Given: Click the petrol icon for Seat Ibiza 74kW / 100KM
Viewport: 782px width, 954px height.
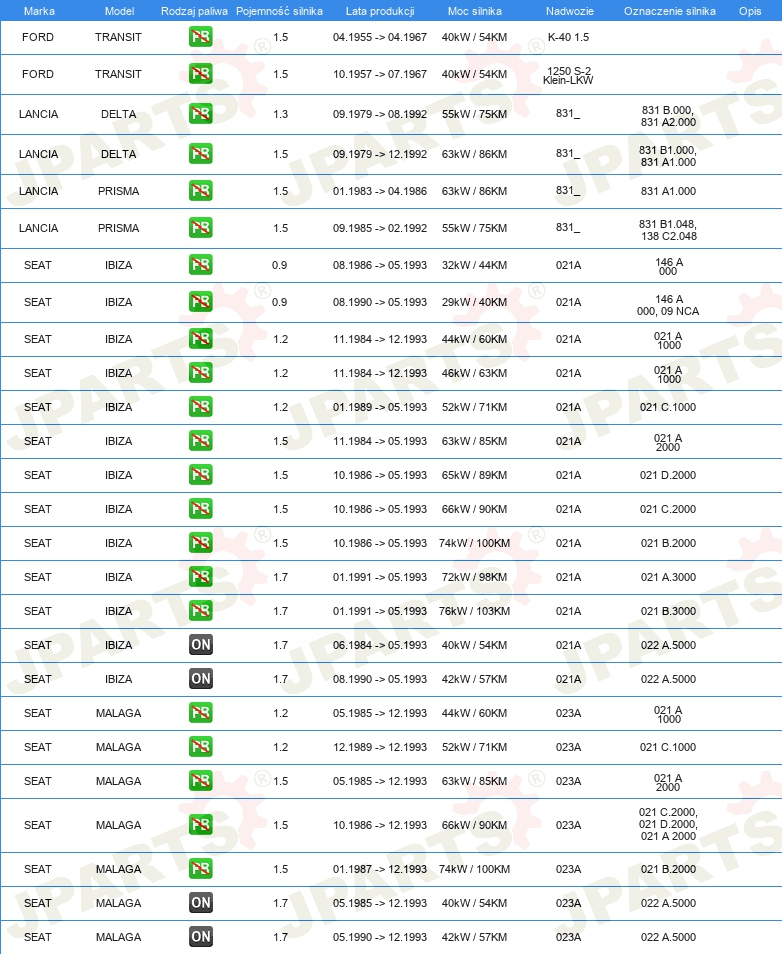Looking at the screenshot, I should click(200, 543).
